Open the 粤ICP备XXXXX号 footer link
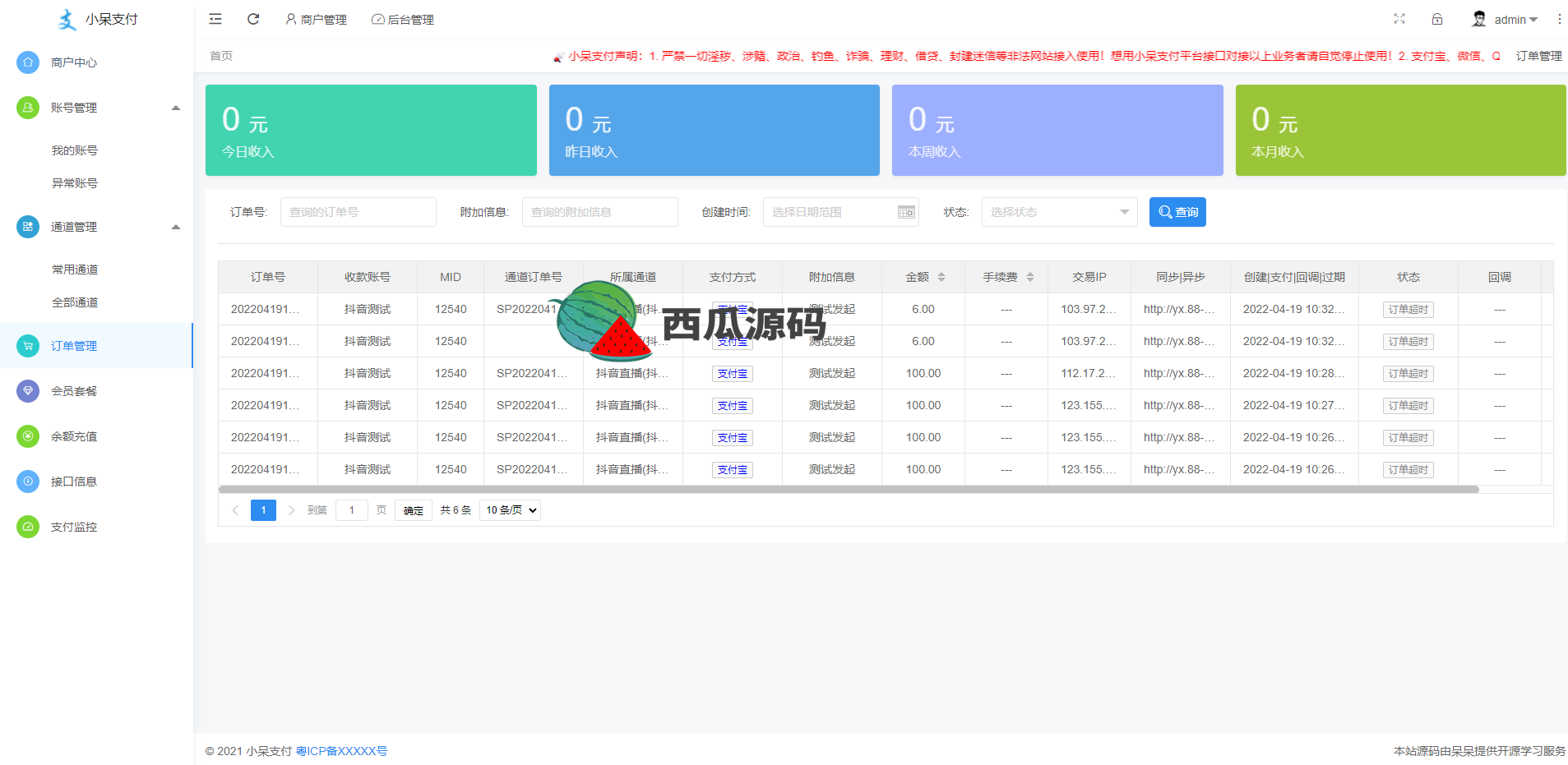Screen dimensions: 1568x765 pos(341,751)
